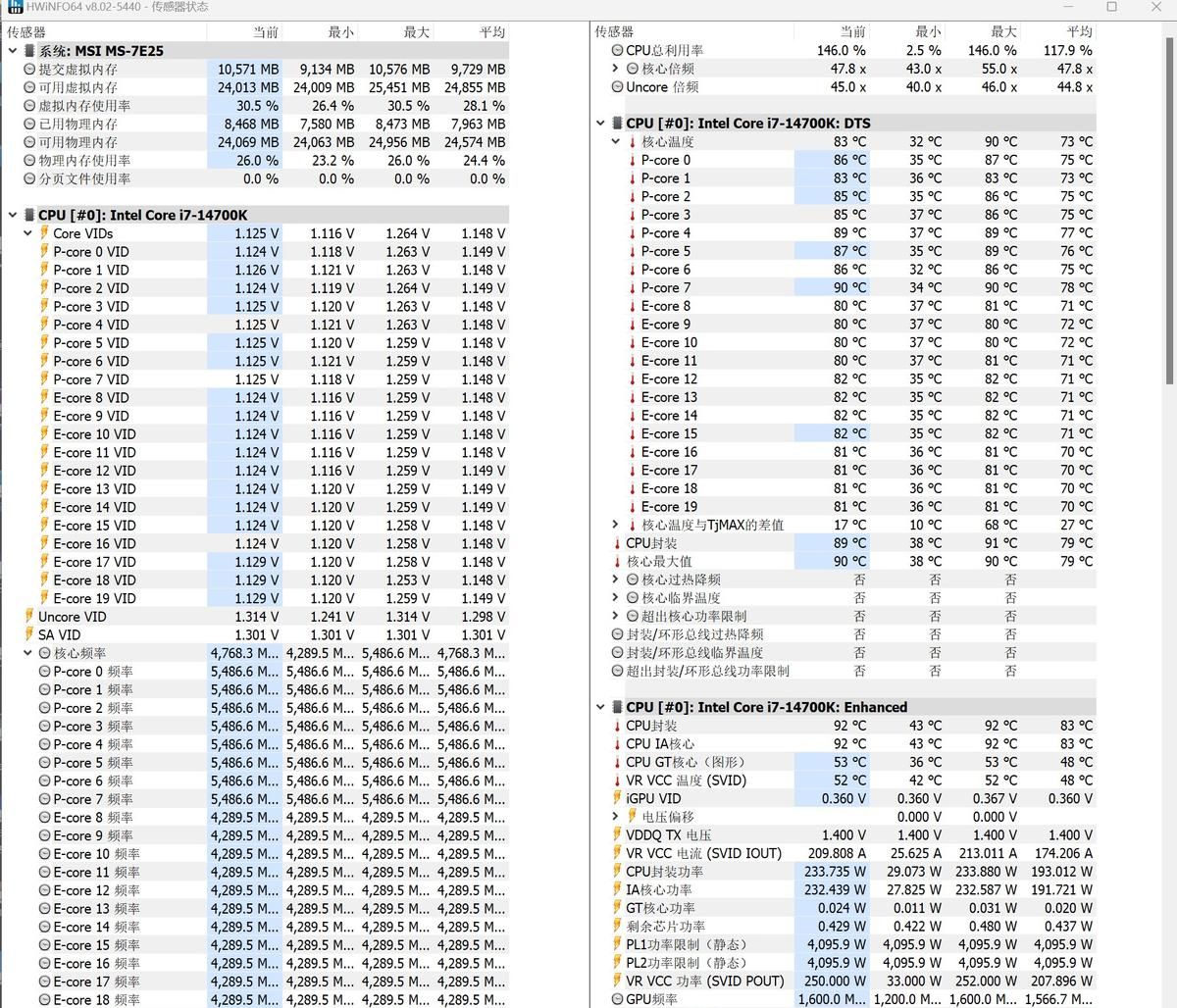Click the thermometer icon of P-core 7

633,287
